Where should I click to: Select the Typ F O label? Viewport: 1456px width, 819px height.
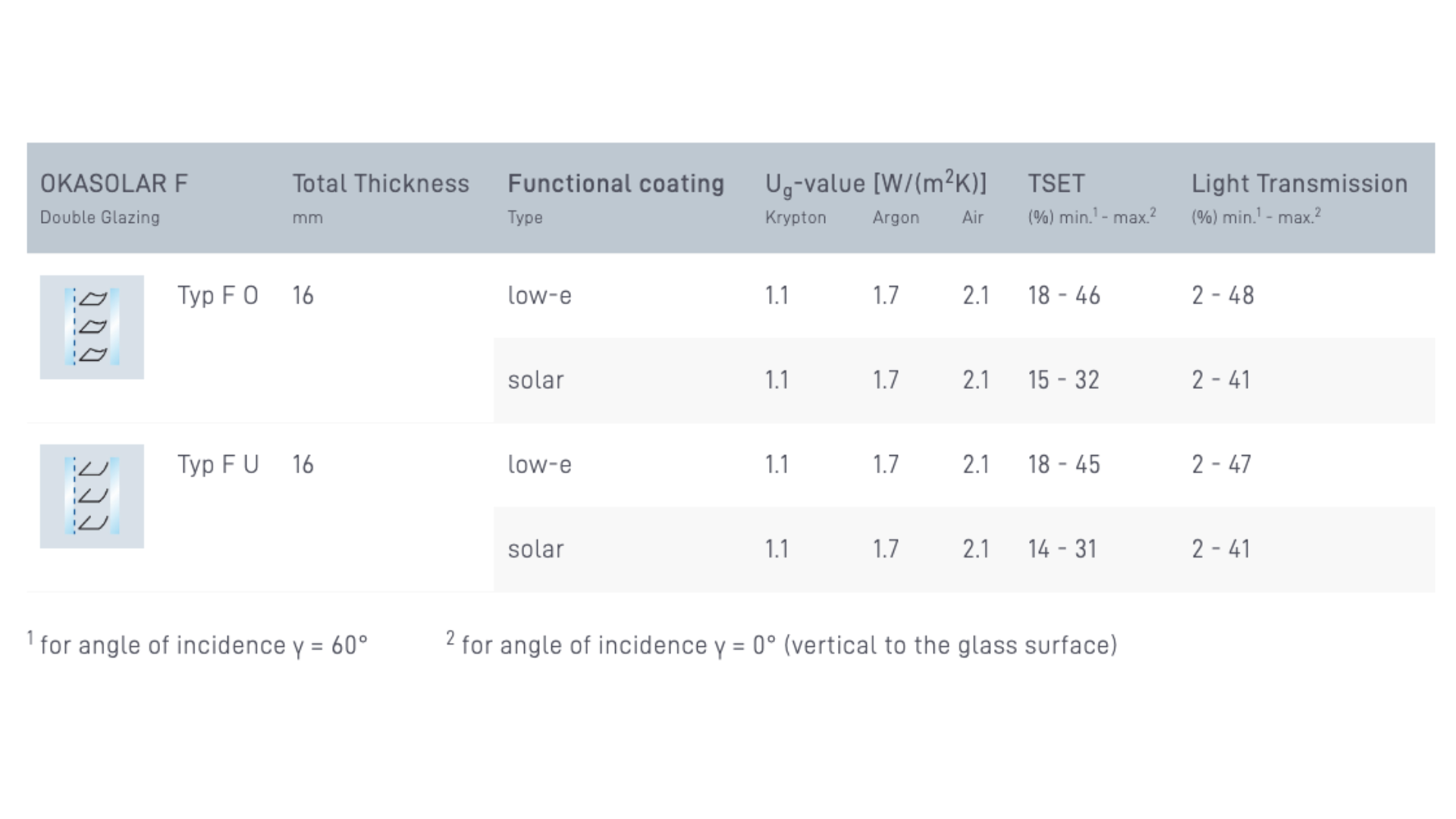tap(218, 296)
